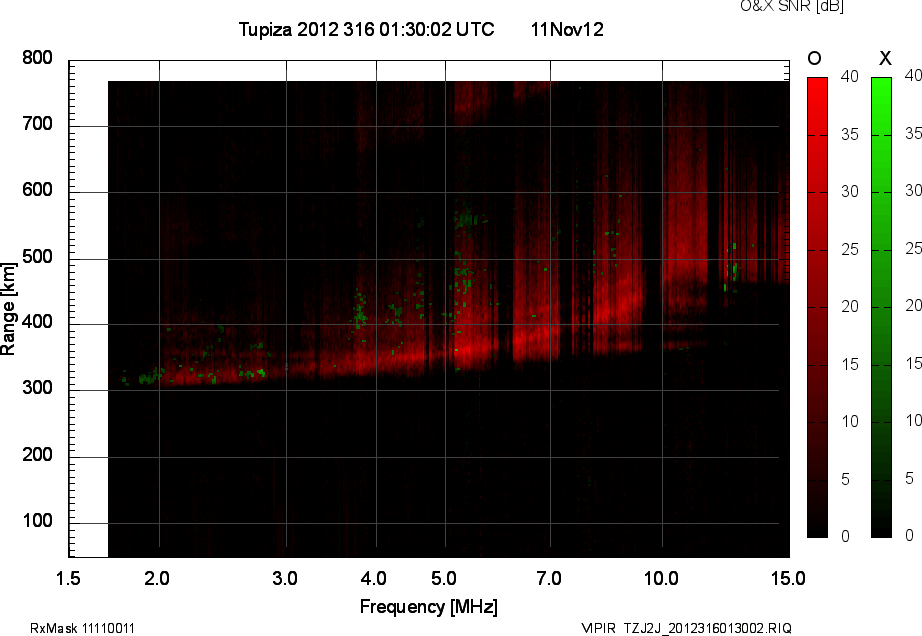Screen dimensions: 922x636
Task: Click the 'VIPIR TZJ2J_2012316013002.RIQ' file name
Action: click(x=686, y=628)
